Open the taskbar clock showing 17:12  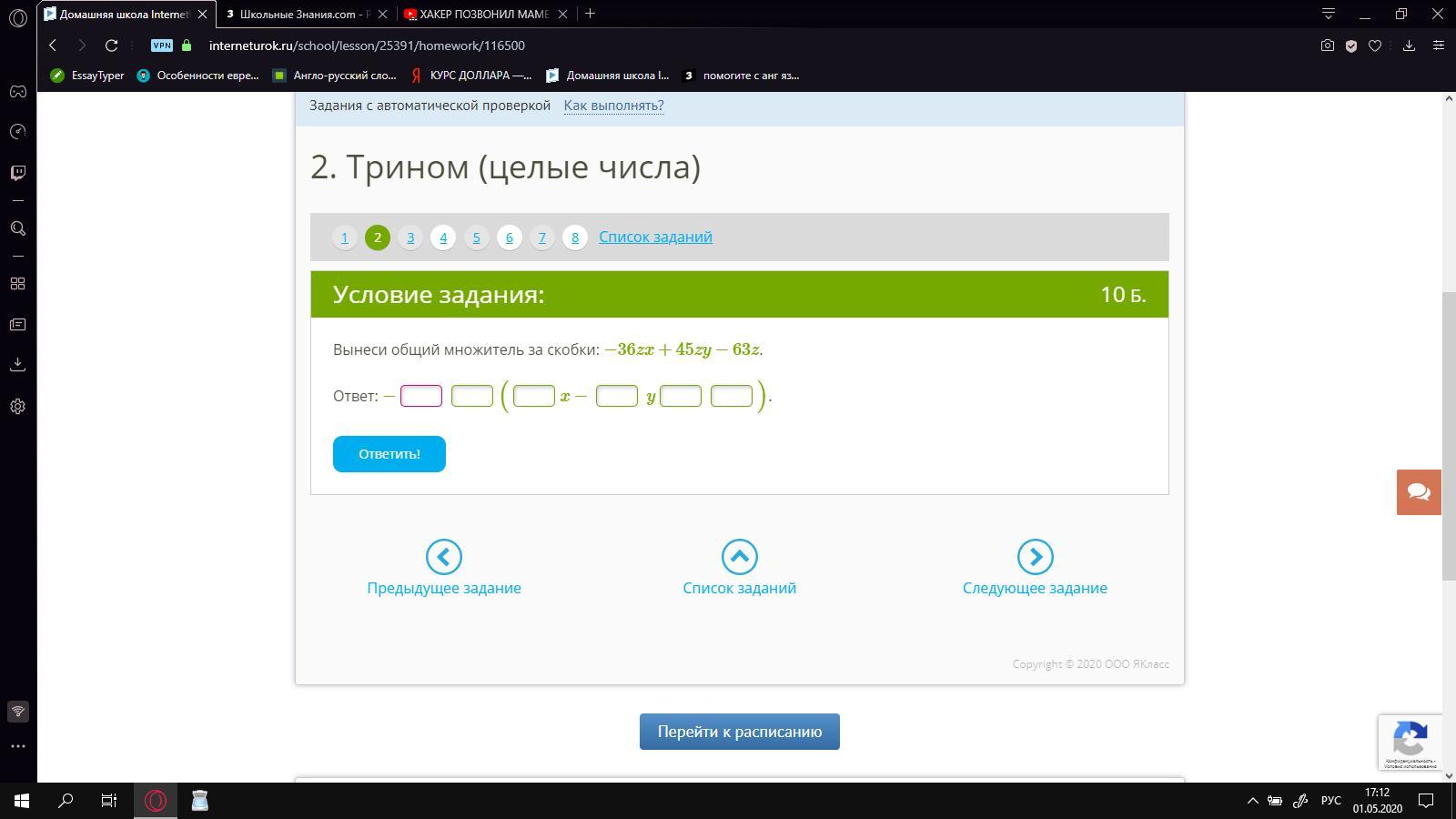click(1377, 801)
